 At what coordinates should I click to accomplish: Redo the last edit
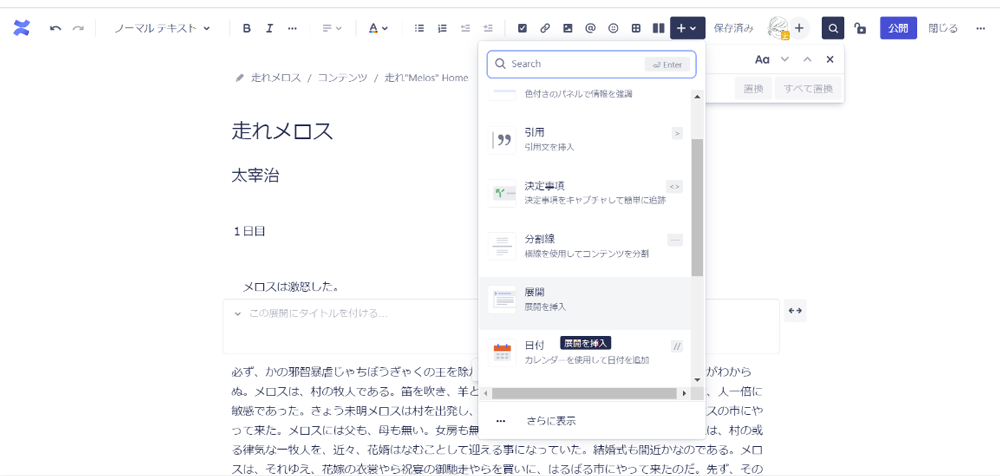coord(78,28)
